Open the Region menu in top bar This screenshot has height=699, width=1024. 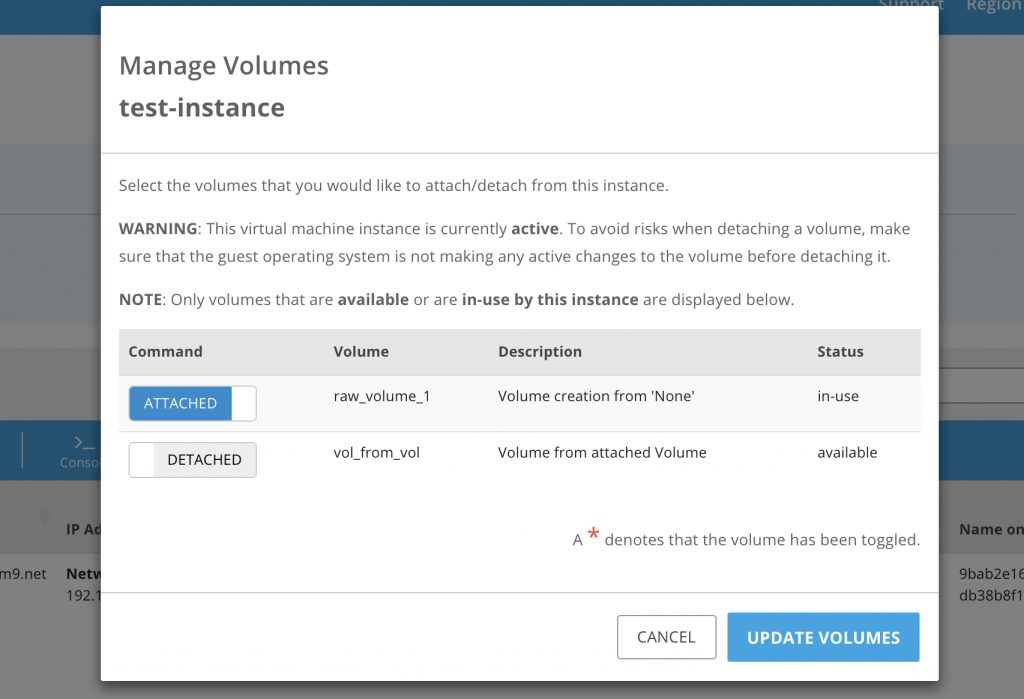pos(993,6)
